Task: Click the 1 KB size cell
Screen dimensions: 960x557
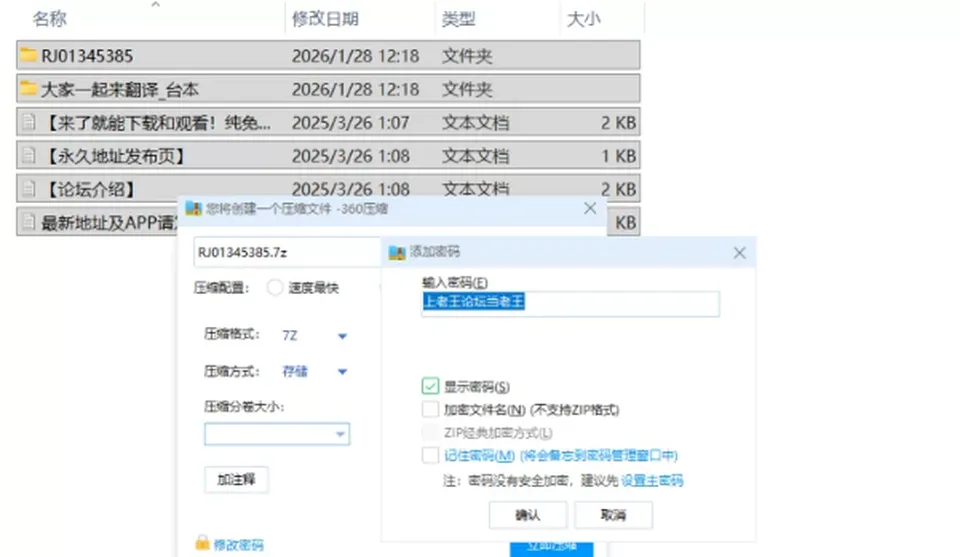Action: click(x=619, y=156)
